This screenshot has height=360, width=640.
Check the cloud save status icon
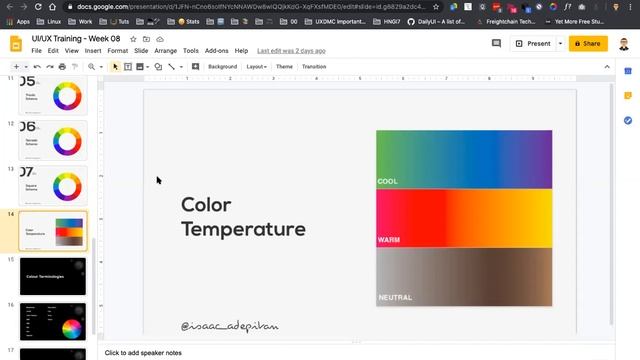click(160, 39)
